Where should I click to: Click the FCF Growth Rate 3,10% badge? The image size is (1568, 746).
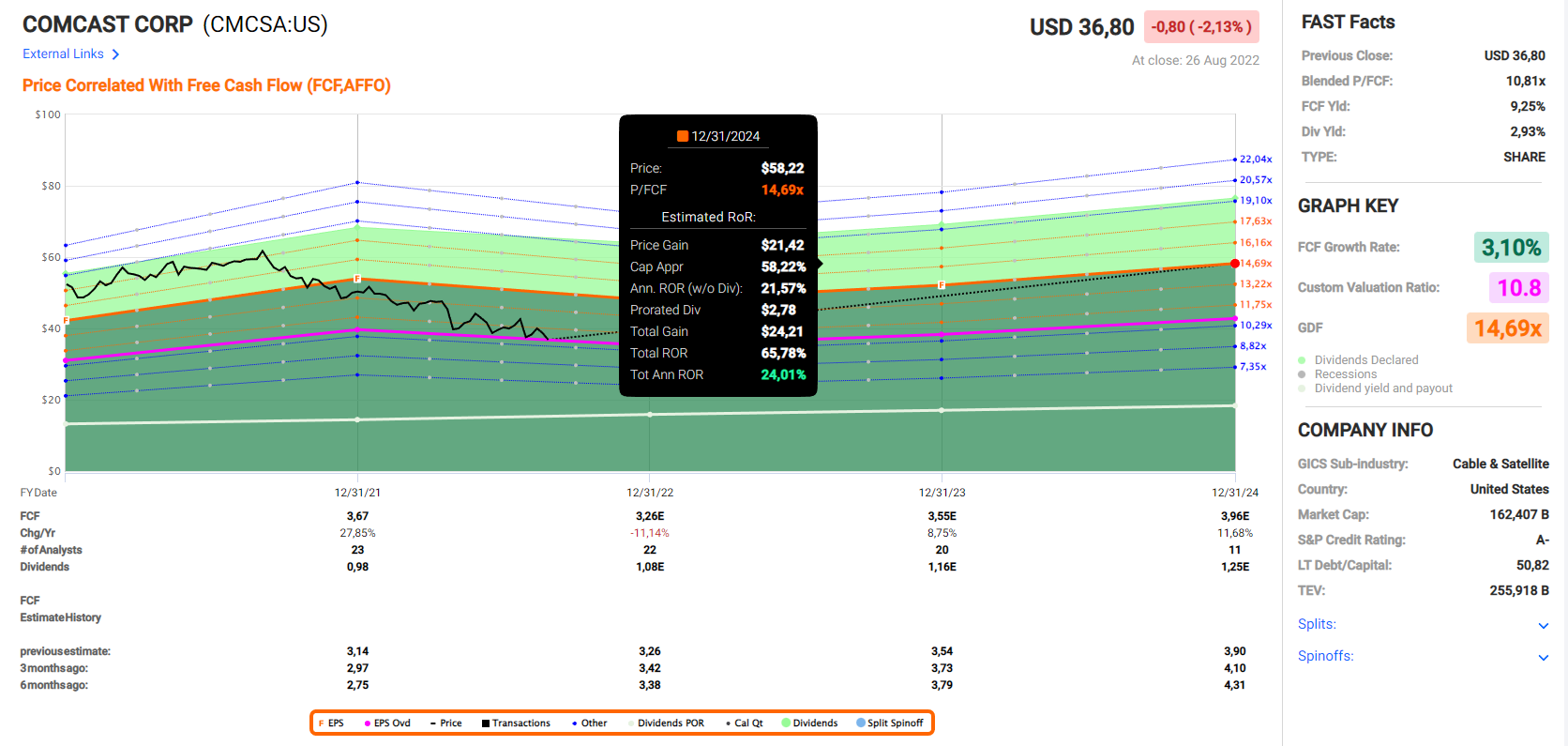click(1510, 248)
